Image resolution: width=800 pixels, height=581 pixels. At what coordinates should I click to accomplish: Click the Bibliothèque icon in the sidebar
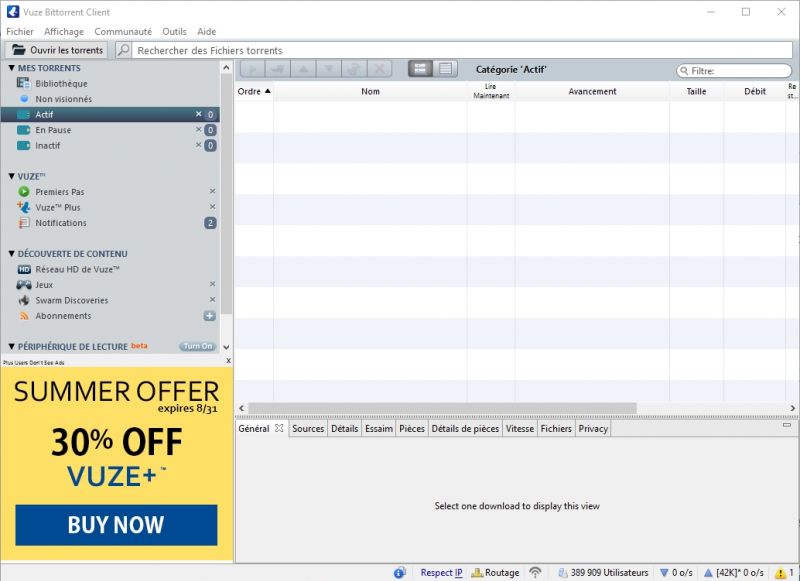[x=23, y=83]
